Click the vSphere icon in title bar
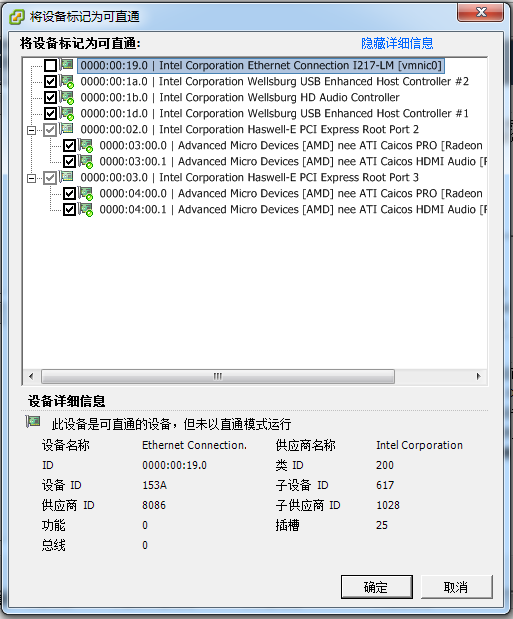The width and height of the screenshot is (513, 619). point(17,17)
